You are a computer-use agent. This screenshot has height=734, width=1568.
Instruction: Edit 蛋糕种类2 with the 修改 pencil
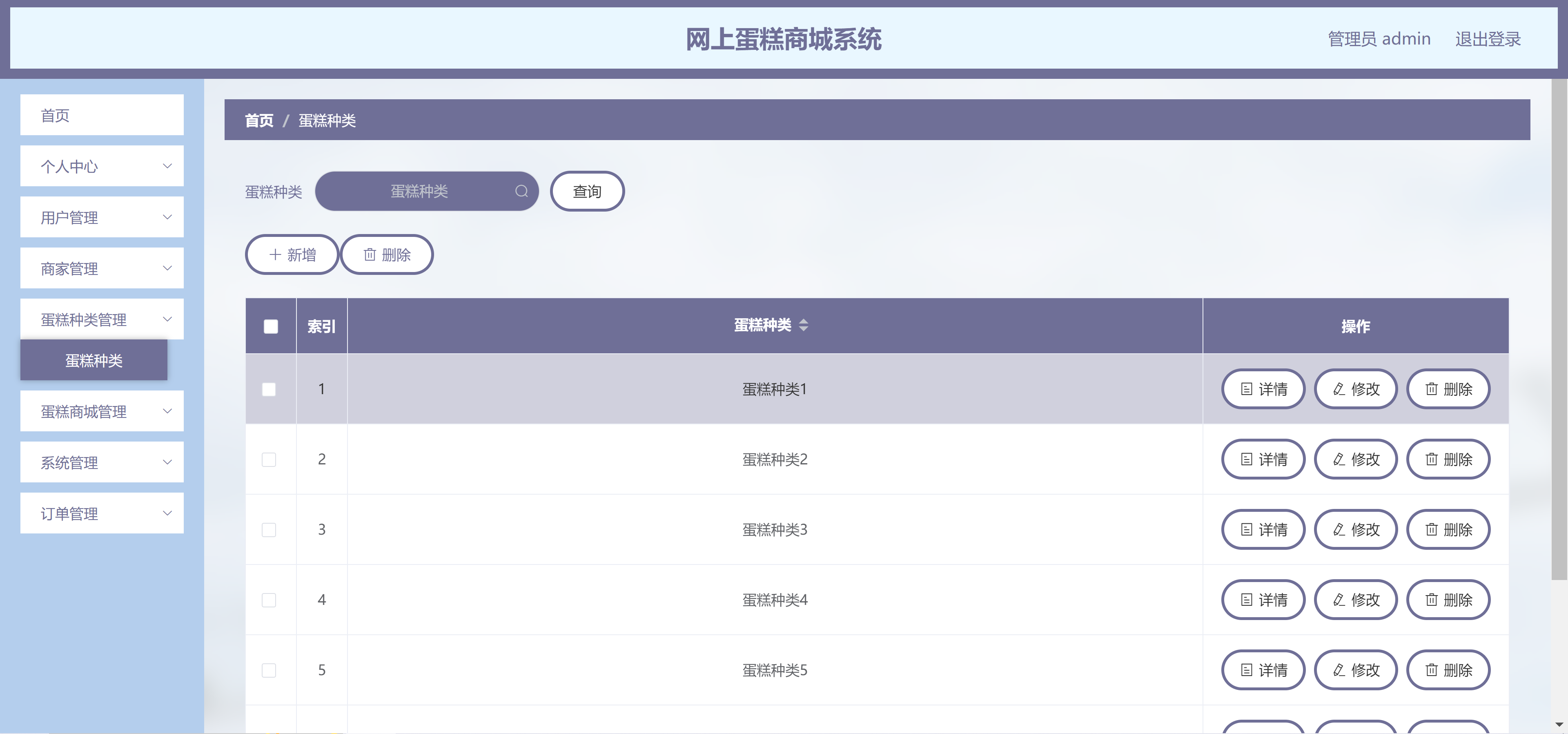(1356, 459)
